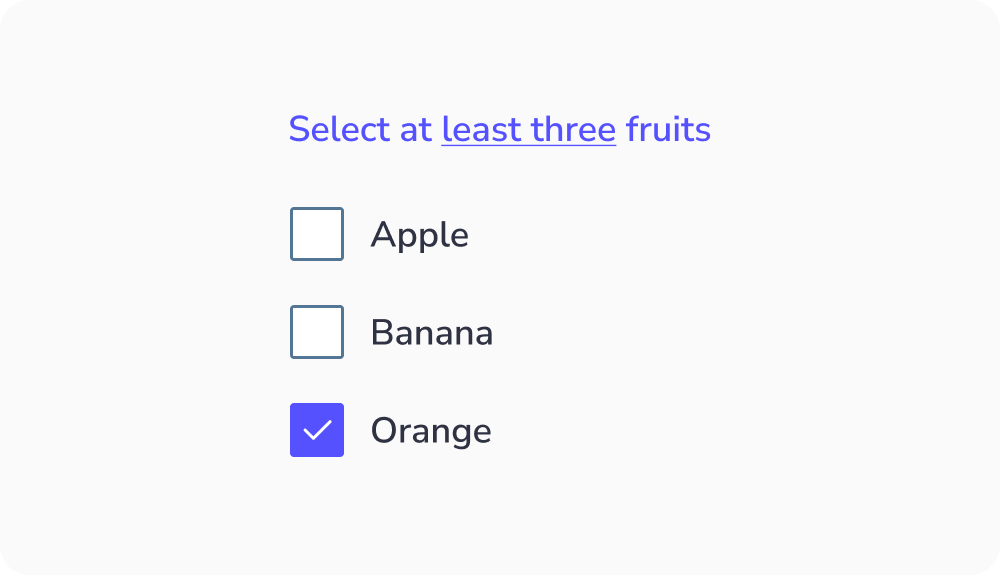1000x575 pixels.
Task: Click the "Banana" label text
Action: (431, 333)
